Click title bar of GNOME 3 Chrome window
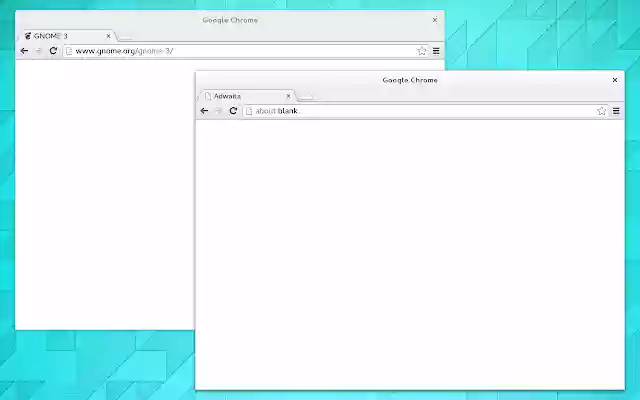This screenshot has height=400, width=640. tap(230, 20)
